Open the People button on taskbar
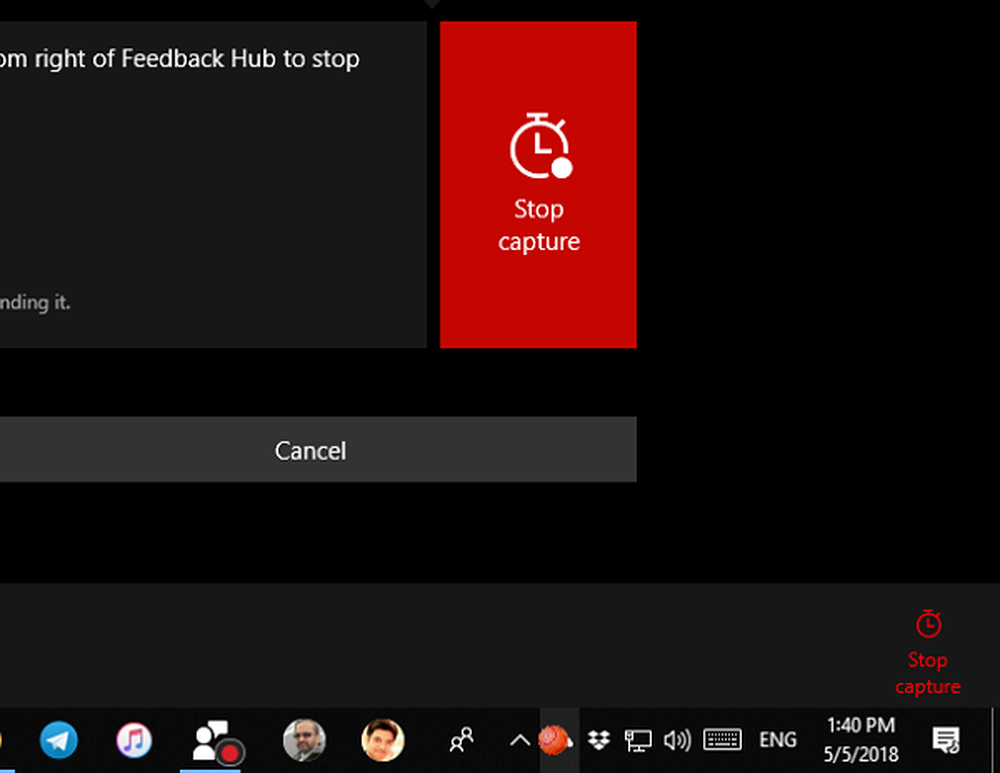Image resolution: width=1000 pixels, height=773 pixels. click(x=461, y=740)
